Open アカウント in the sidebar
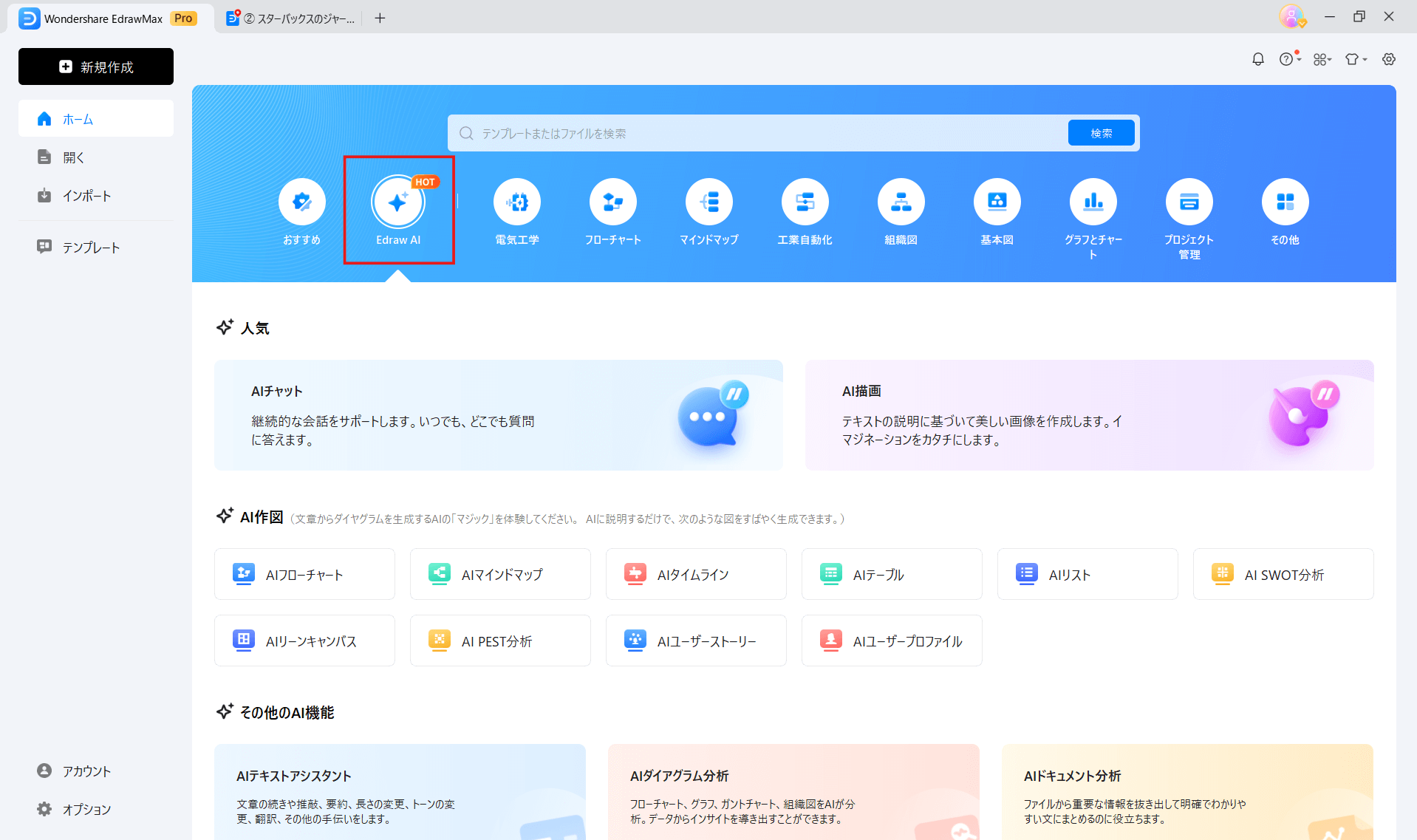The image size is (1417, 840). (96, 771)
